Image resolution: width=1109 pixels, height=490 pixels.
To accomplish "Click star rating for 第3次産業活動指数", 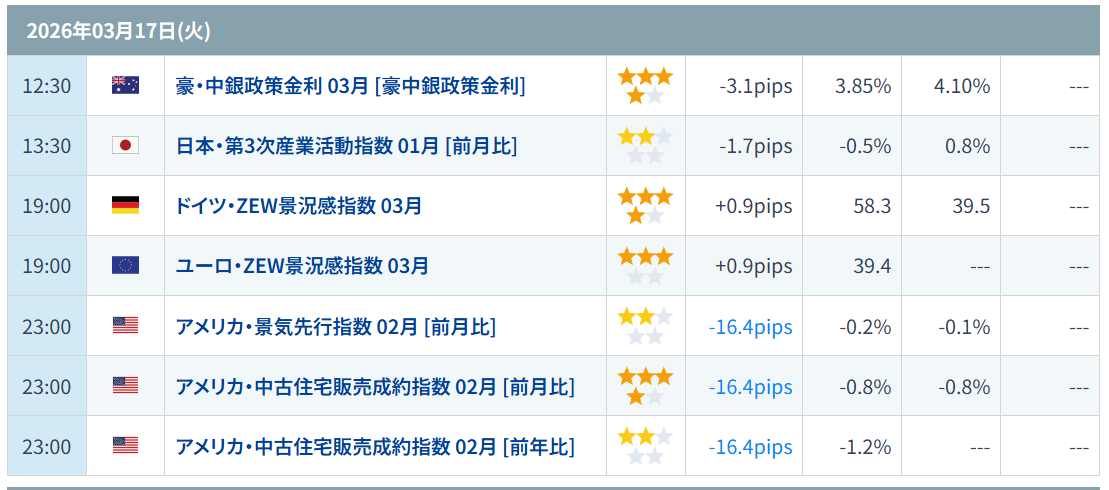I will coord(645,146).
